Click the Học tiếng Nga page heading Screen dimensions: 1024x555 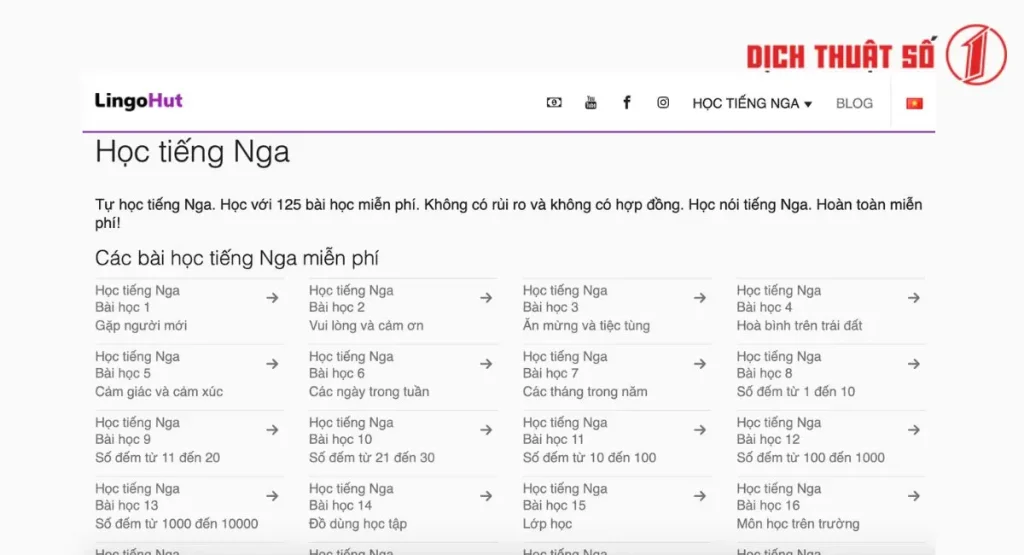pos(192,151)
